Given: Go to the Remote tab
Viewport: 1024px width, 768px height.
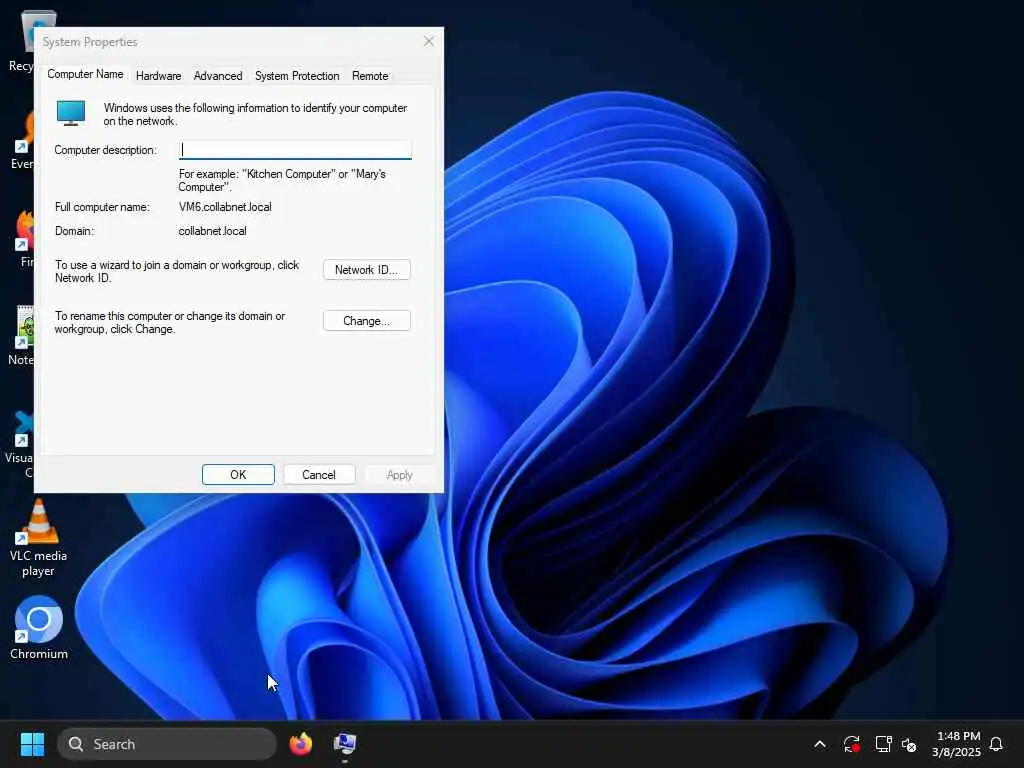Looking at the screenshot, I should 370,76.
